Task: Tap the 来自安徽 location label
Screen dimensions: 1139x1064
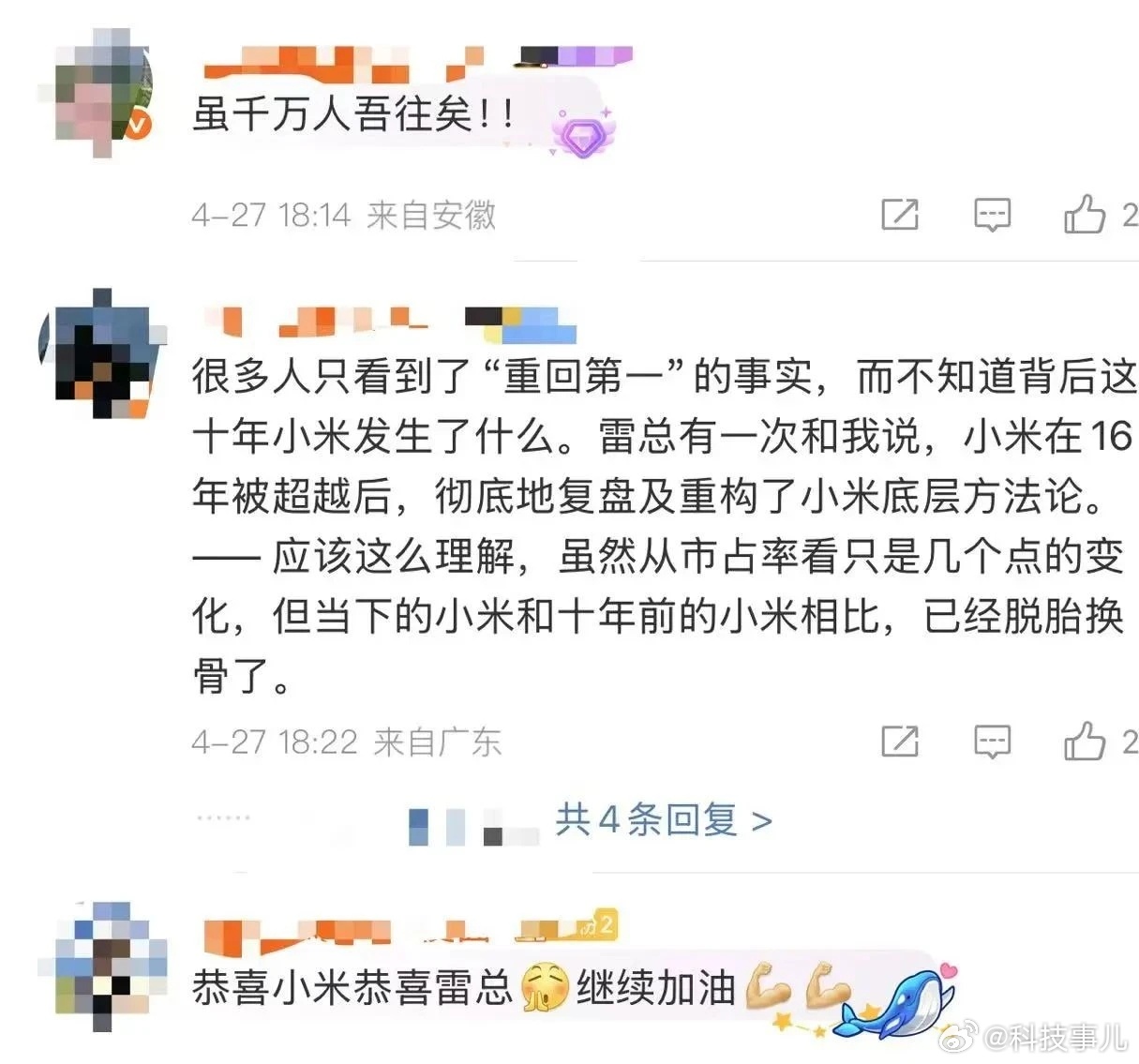Action: click(431, 216)
